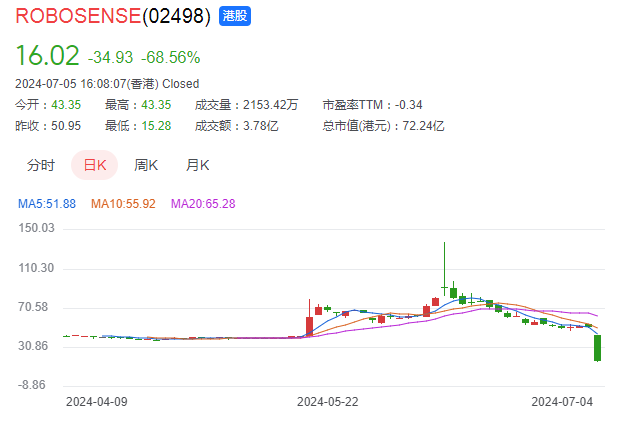Click the 2024-05-22 date axis label

pos(328,402)
